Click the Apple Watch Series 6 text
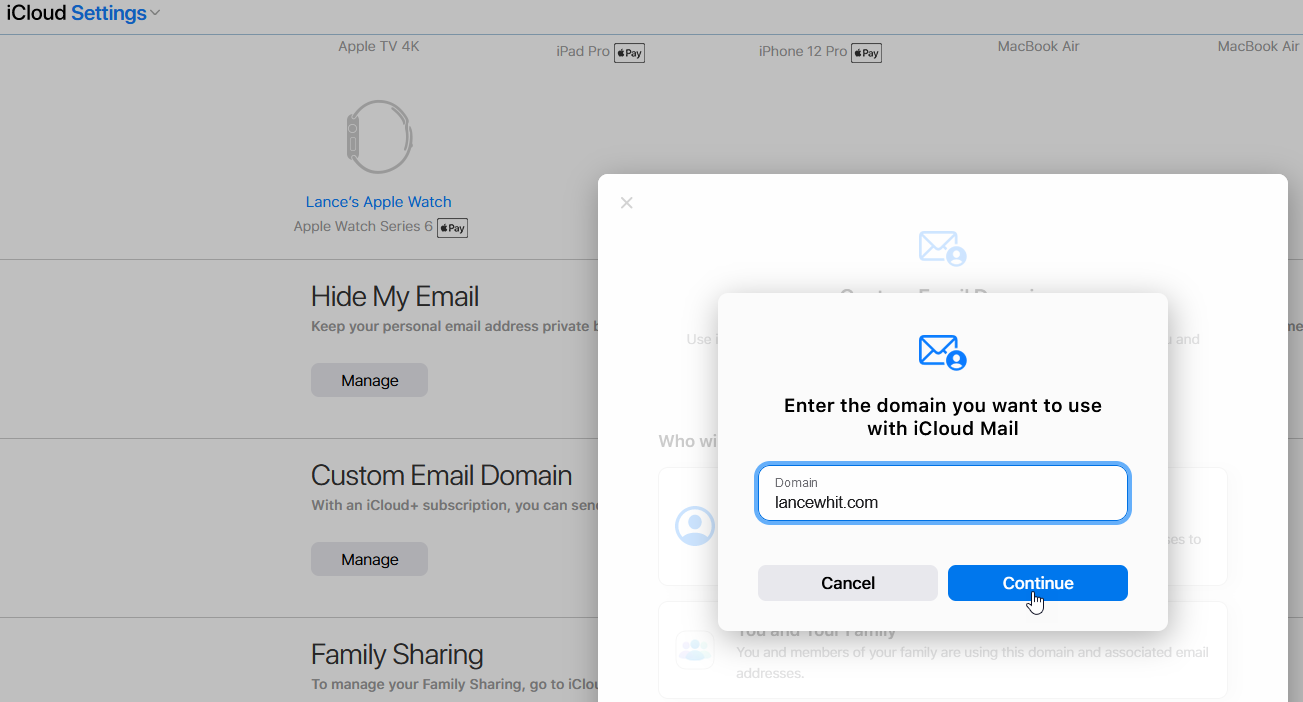Screen dimensions: 1303x702 click(x=363, y=226)
